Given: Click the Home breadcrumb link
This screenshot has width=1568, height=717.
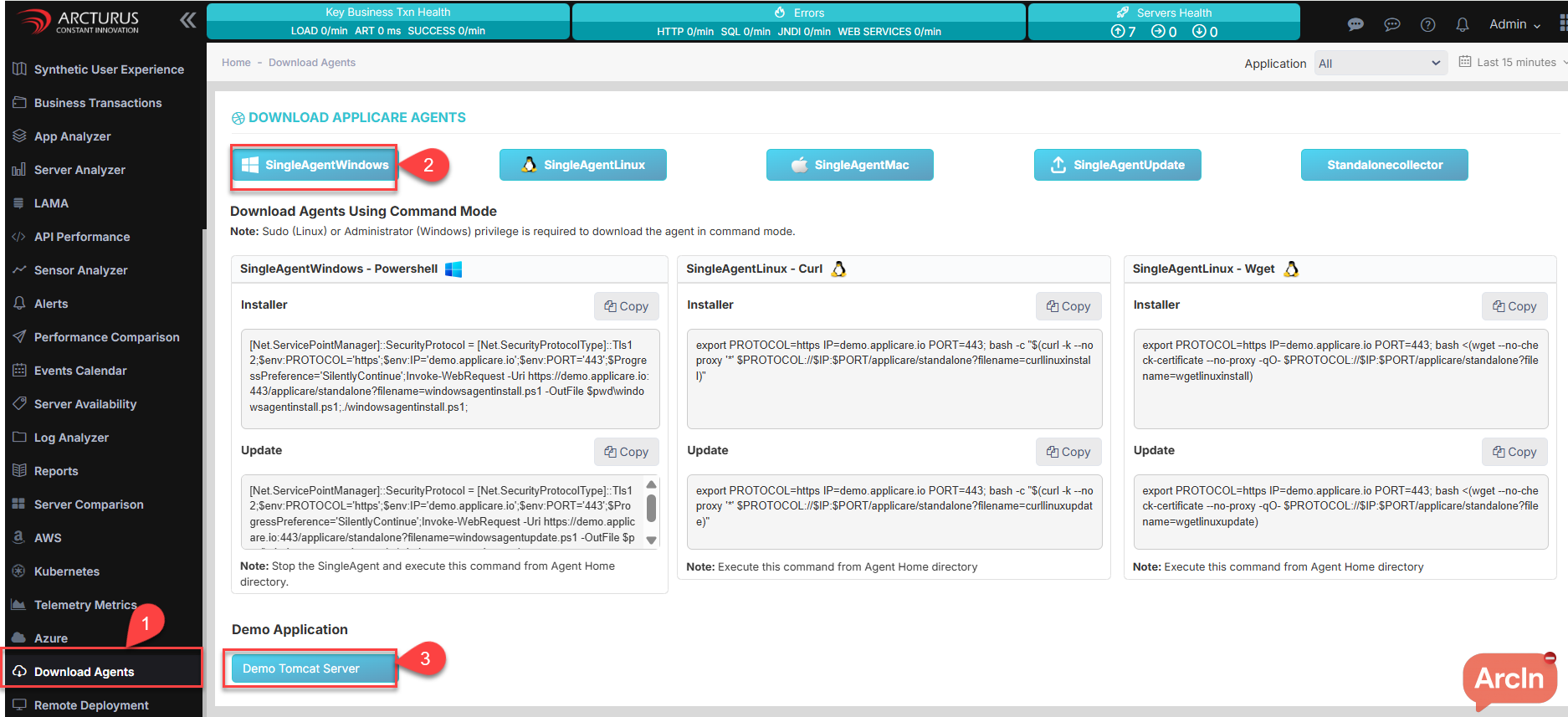Looking at the screenshot, I should [x=236, y=63].
